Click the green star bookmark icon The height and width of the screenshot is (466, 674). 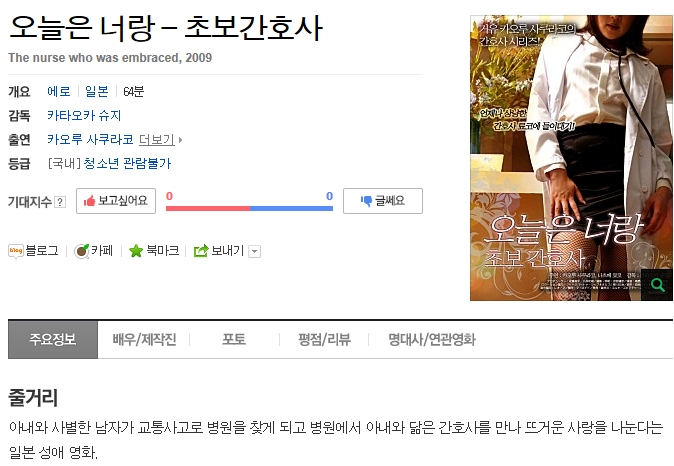pyautogui.click(x=136, y=251)
